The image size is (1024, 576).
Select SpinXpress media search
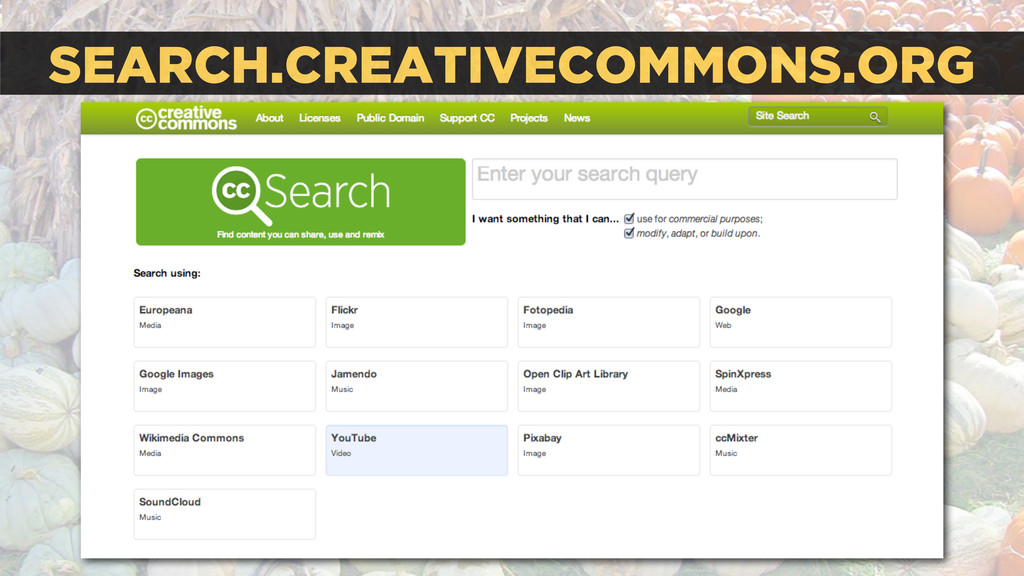point(801,386)
